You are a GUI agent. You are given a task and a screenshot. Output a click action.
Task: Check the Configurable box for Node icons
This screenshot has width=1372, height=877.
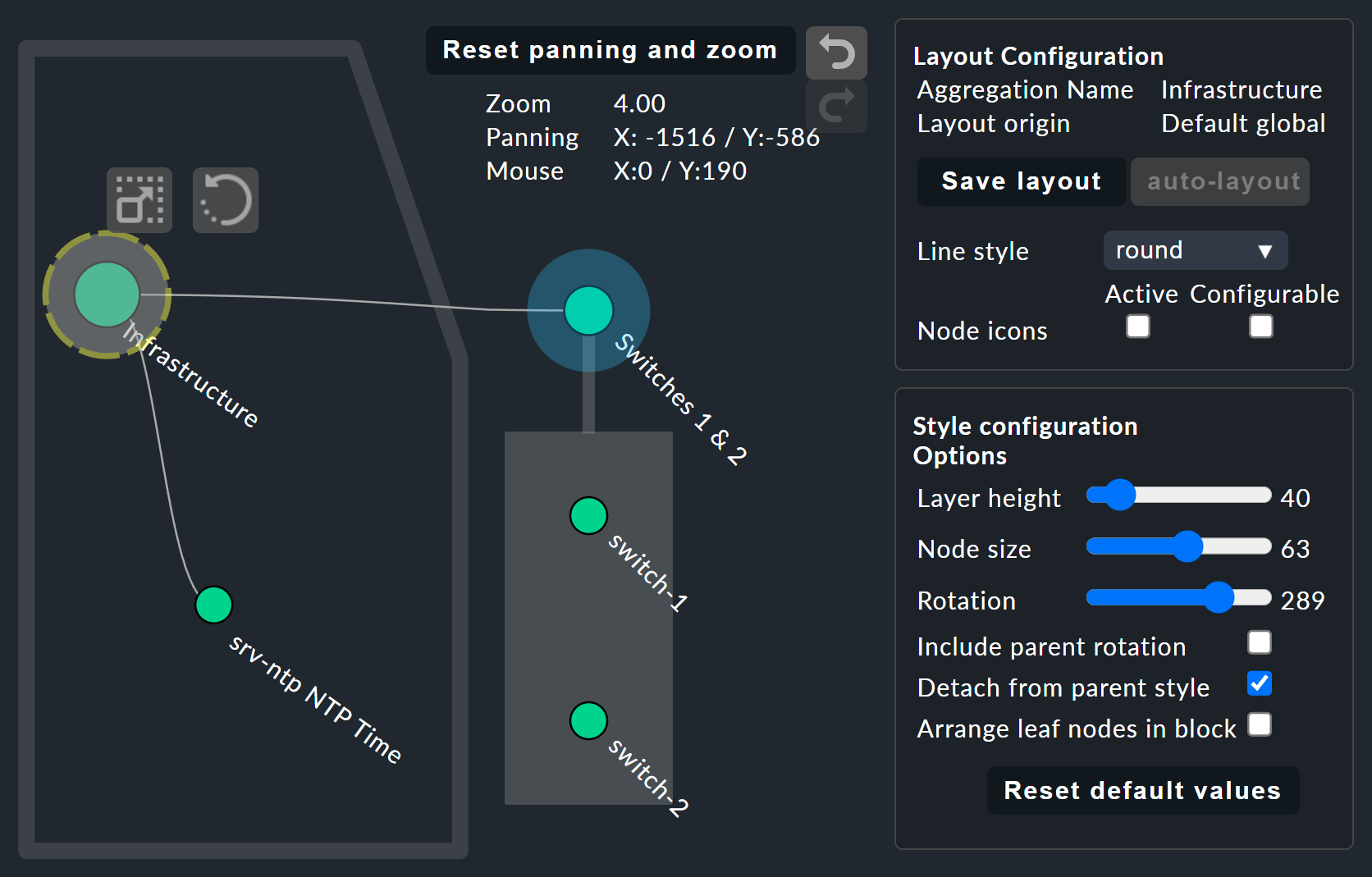tap(1260, 327)
